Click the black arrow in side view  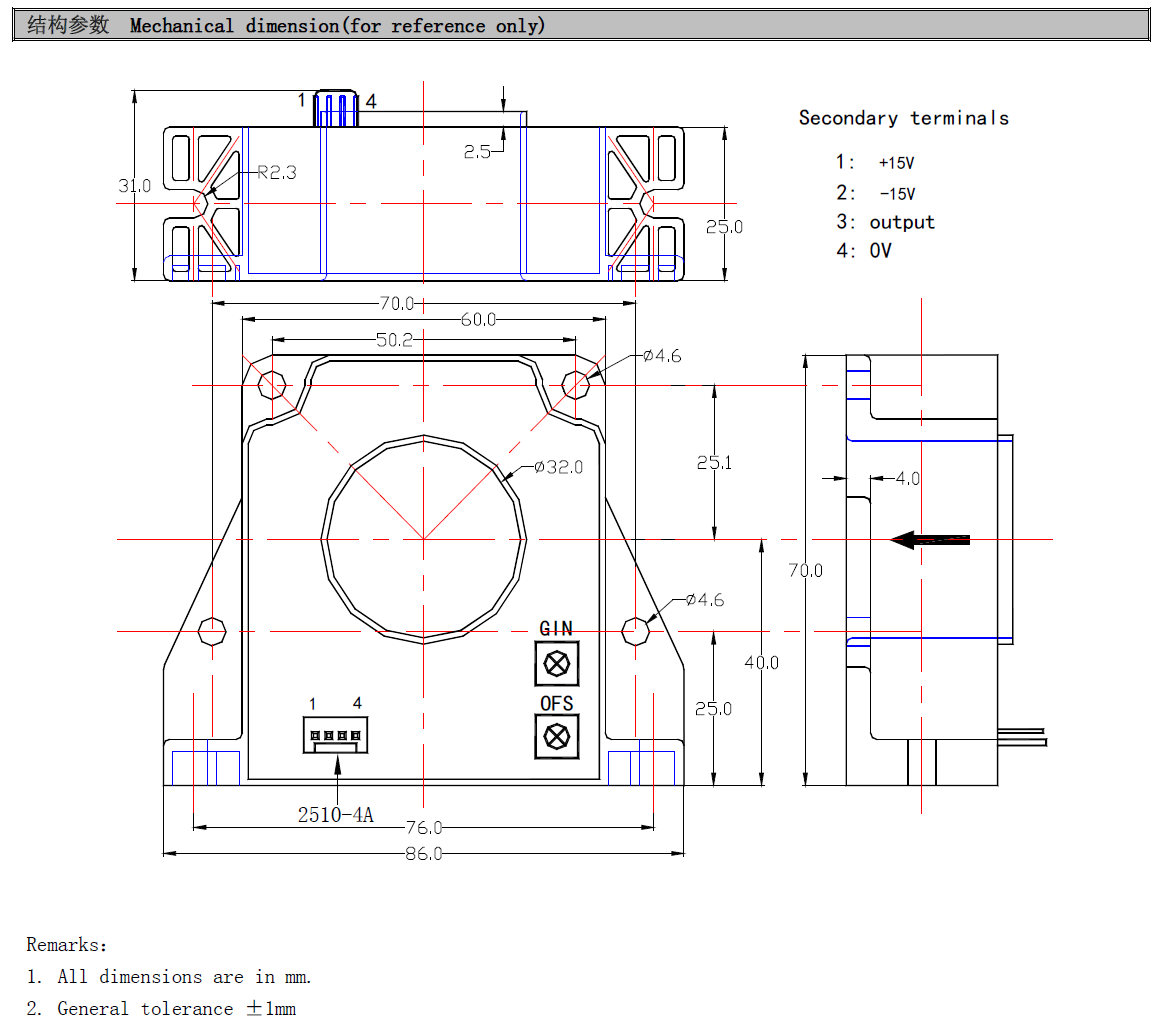click(930, 540)
